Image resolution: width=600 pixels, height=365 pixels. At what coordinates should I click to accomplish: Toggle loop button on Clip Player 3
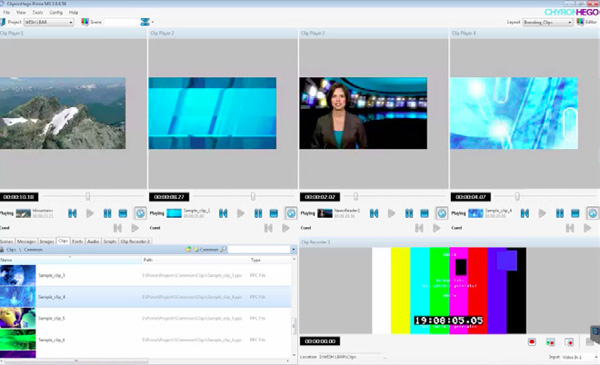pos(442,213)
